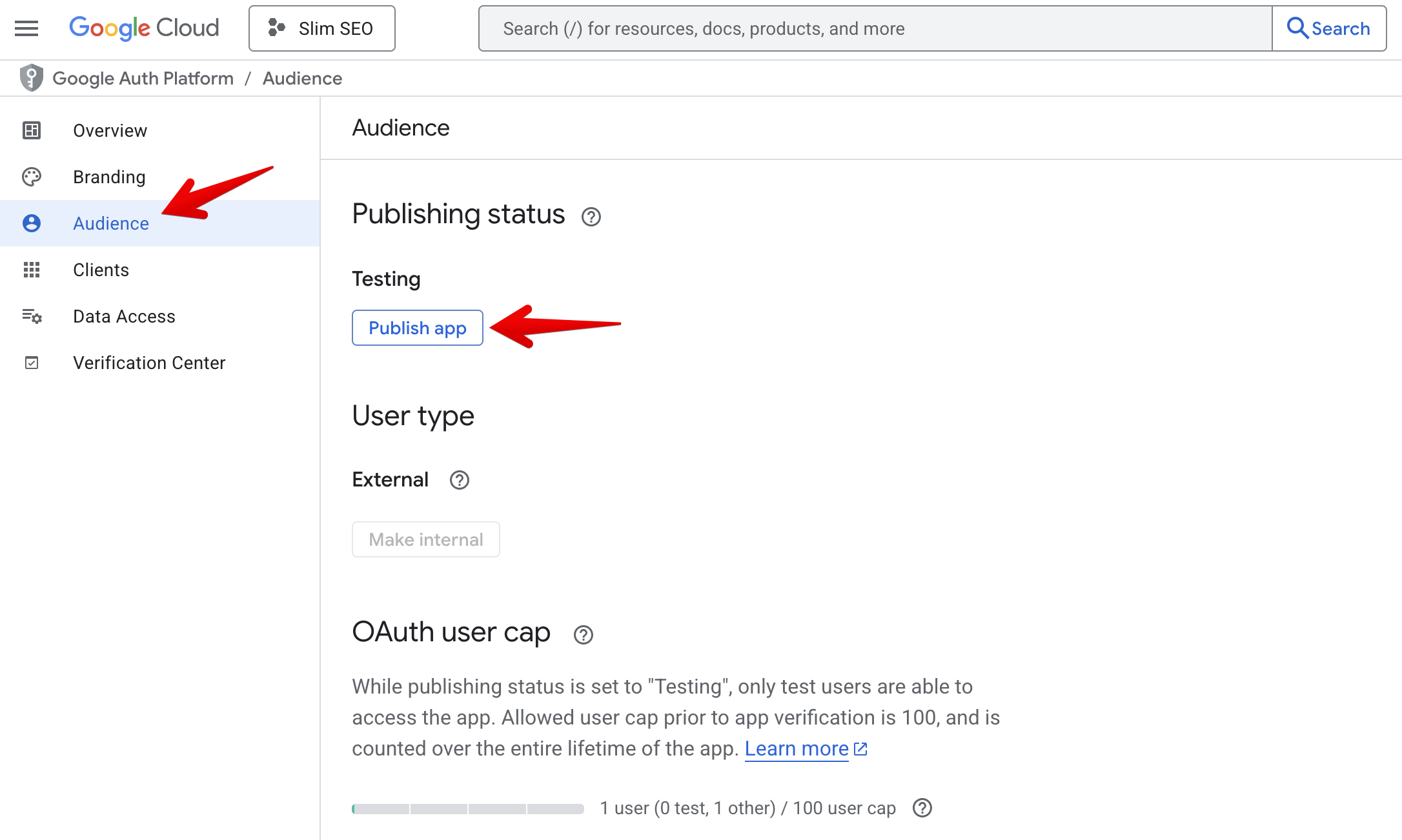Image resolution: width=1402 pixels, height=840 pixels.
Task: Open help for OAuth user cap
Action: click(x=583, y=635)
